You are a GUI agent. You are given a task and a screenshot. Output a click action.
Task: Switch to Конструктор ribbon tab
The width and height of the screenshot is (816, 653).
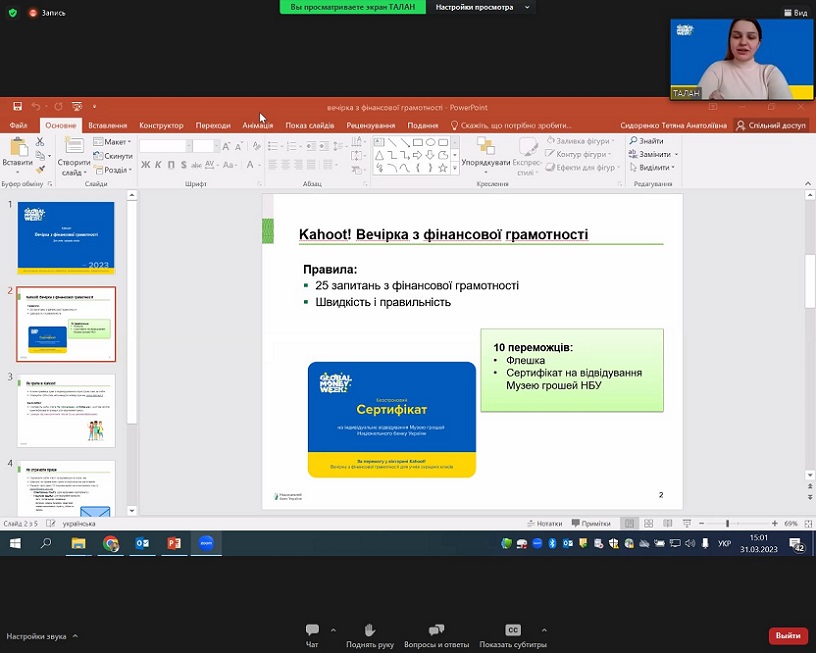pos(161,125)
